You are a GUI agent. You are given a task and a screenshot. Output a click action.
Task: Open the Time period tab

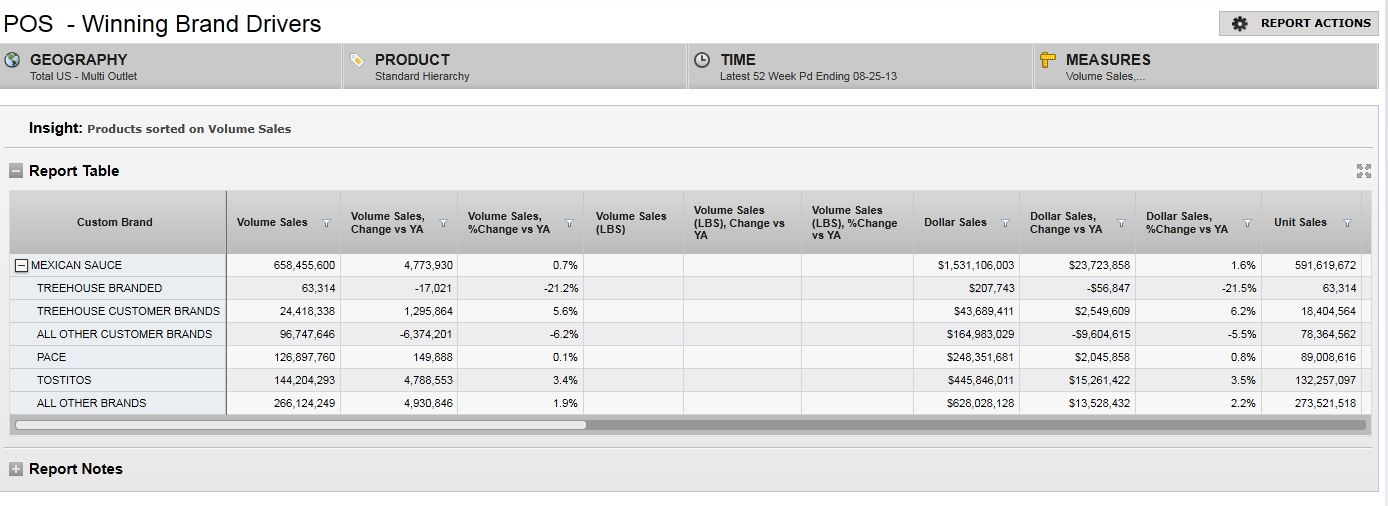click(x=859, y=66)
